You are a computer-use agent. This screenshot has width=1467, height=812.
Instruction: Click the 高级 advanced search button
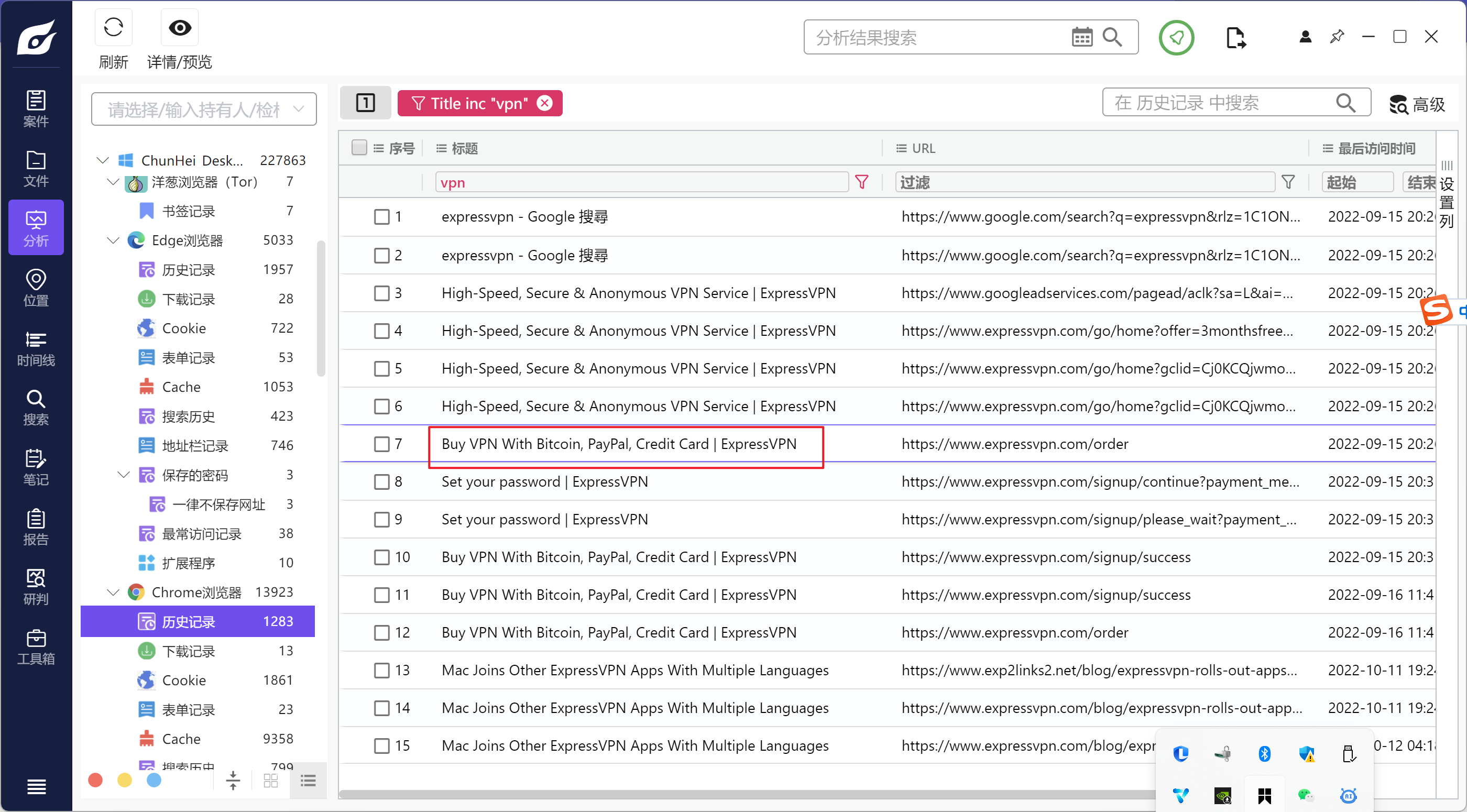pyautogui.click(x=1417, y=104)
